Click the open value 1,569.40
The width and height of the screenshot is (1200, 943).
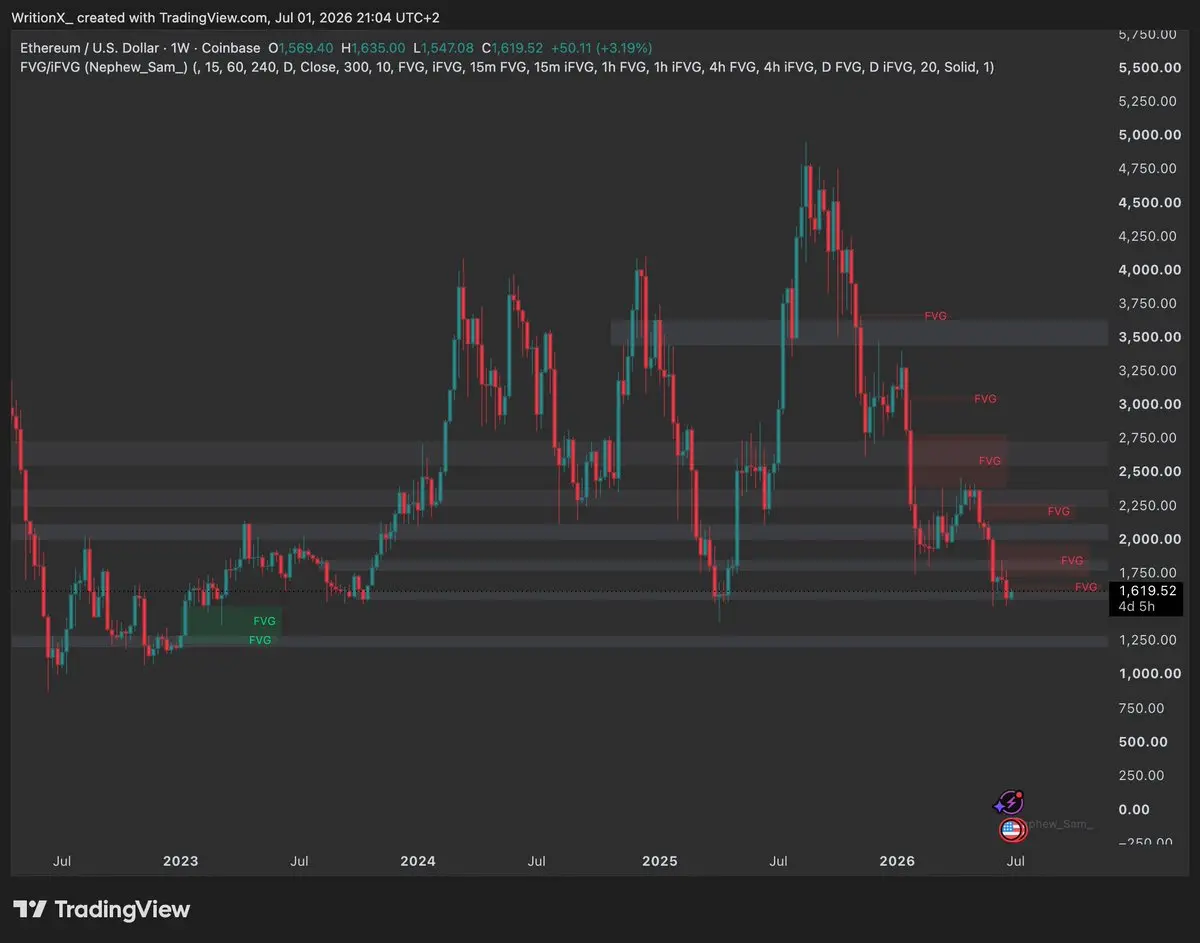[305, 47]
